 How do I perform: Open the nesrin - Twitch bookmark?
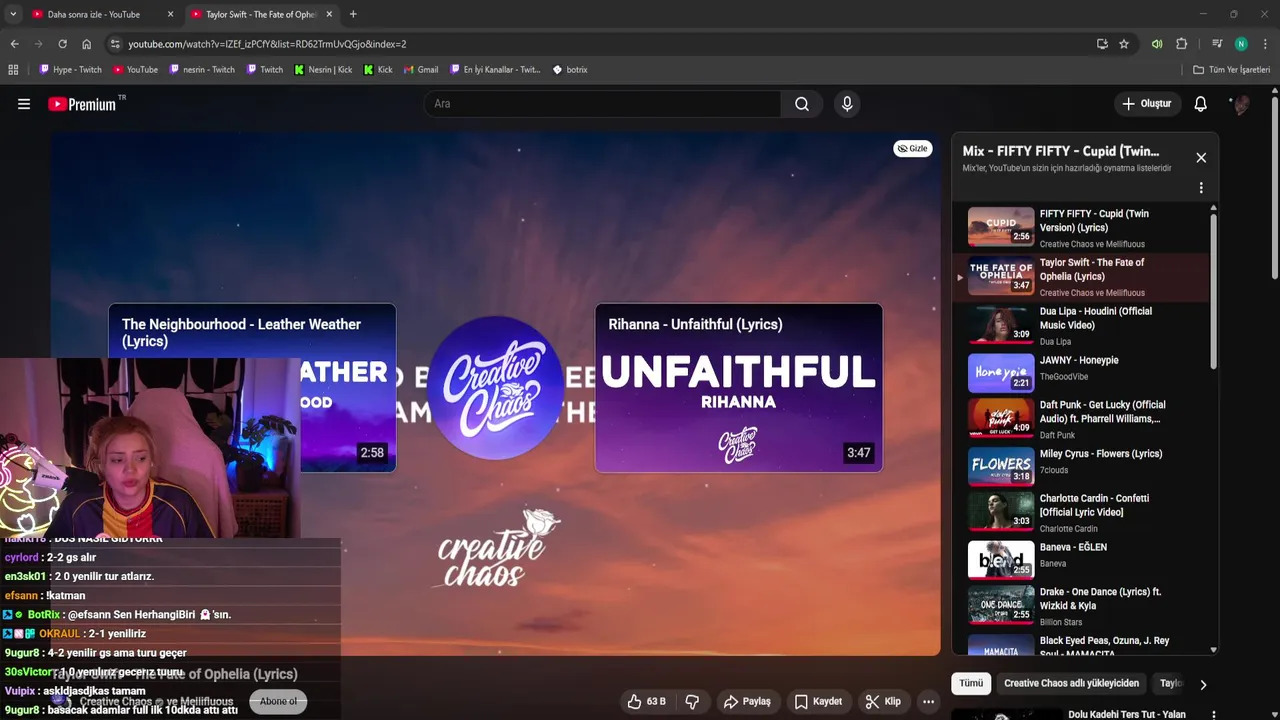(202, 70)
